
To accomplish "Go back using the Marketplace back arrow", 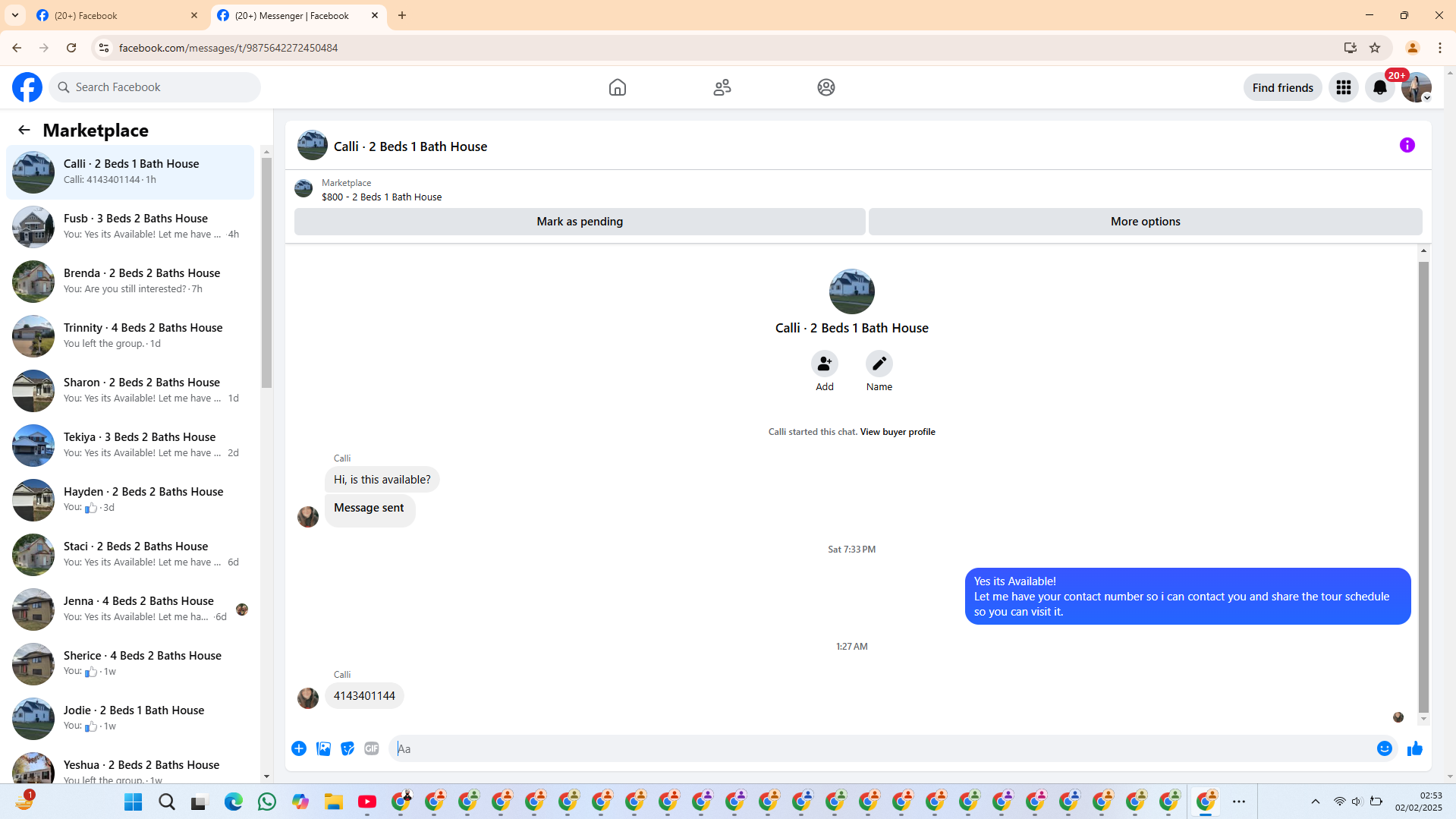I will pos(24,130).
